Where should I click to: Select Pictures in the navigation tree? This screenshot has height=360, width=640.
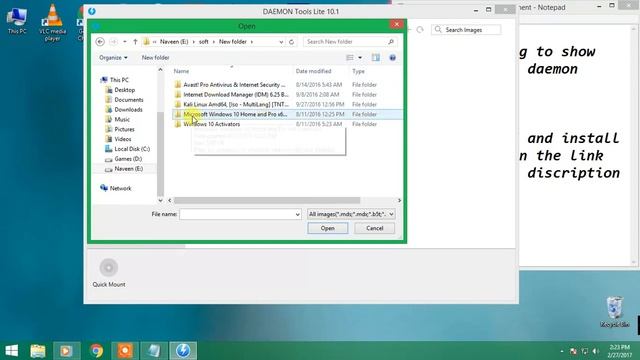124,129
